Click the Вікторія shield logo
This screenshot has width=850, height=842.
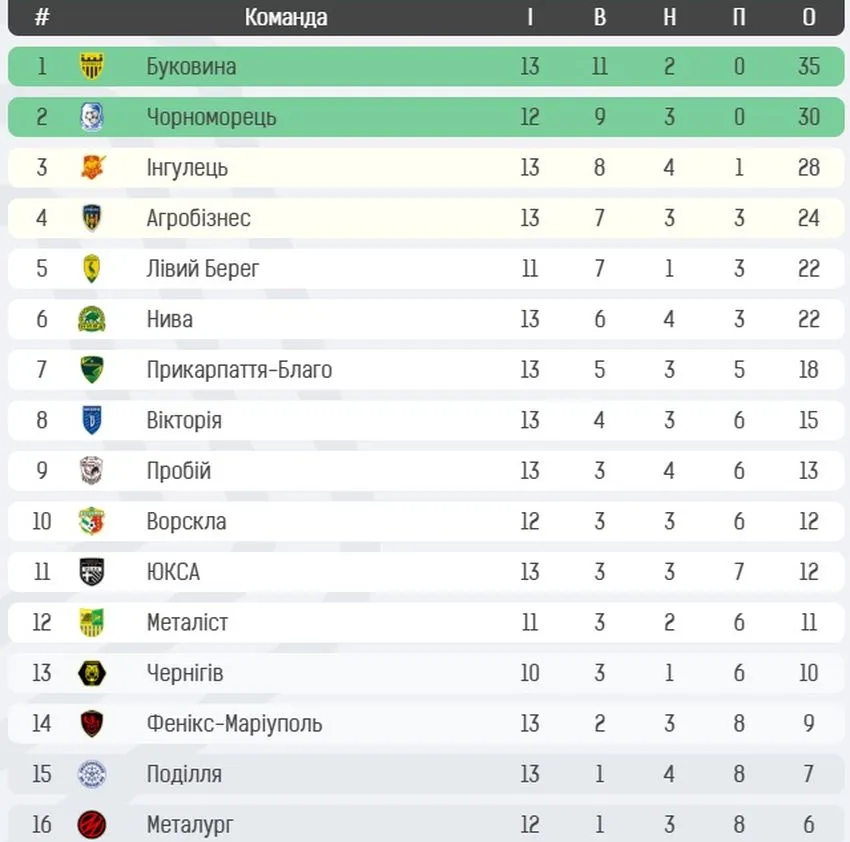pos(92,420)
